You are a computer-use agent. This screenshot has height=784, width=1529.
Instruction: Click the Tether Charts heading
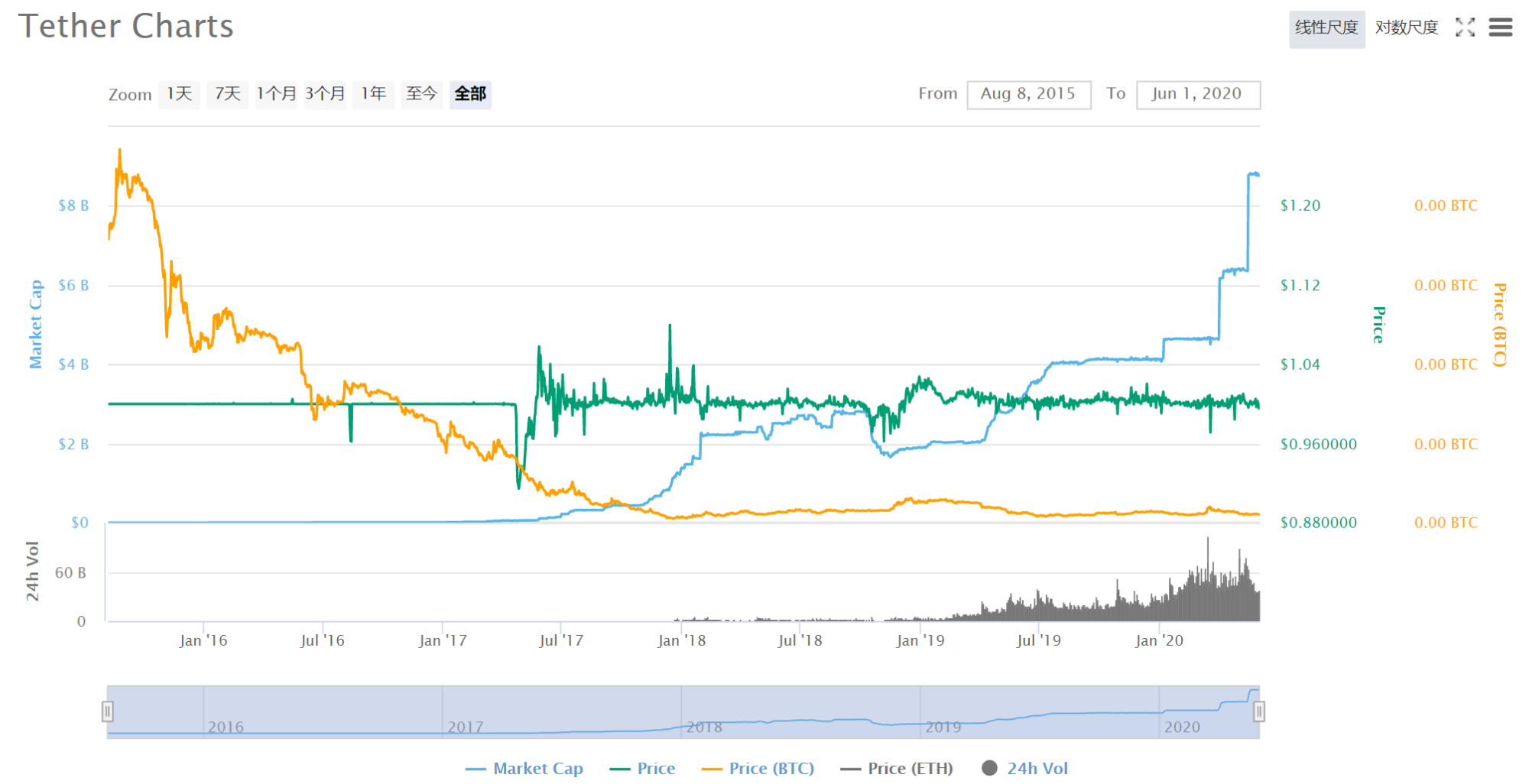tap(126, 26)
